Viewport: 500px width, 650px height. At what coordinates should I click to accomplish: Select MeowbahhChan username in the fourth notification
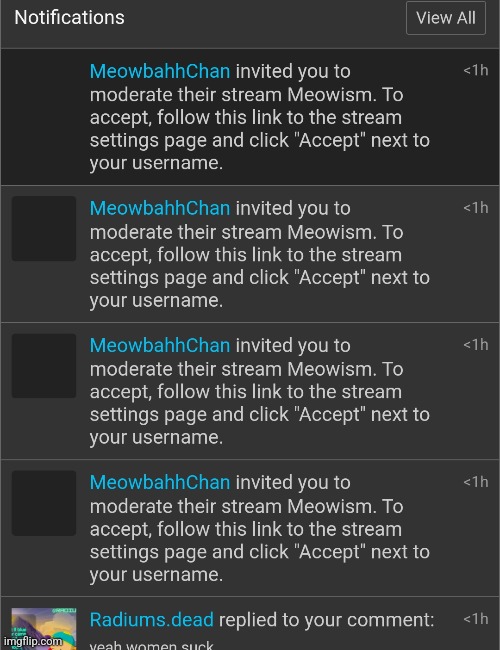(x=160, y=483)
